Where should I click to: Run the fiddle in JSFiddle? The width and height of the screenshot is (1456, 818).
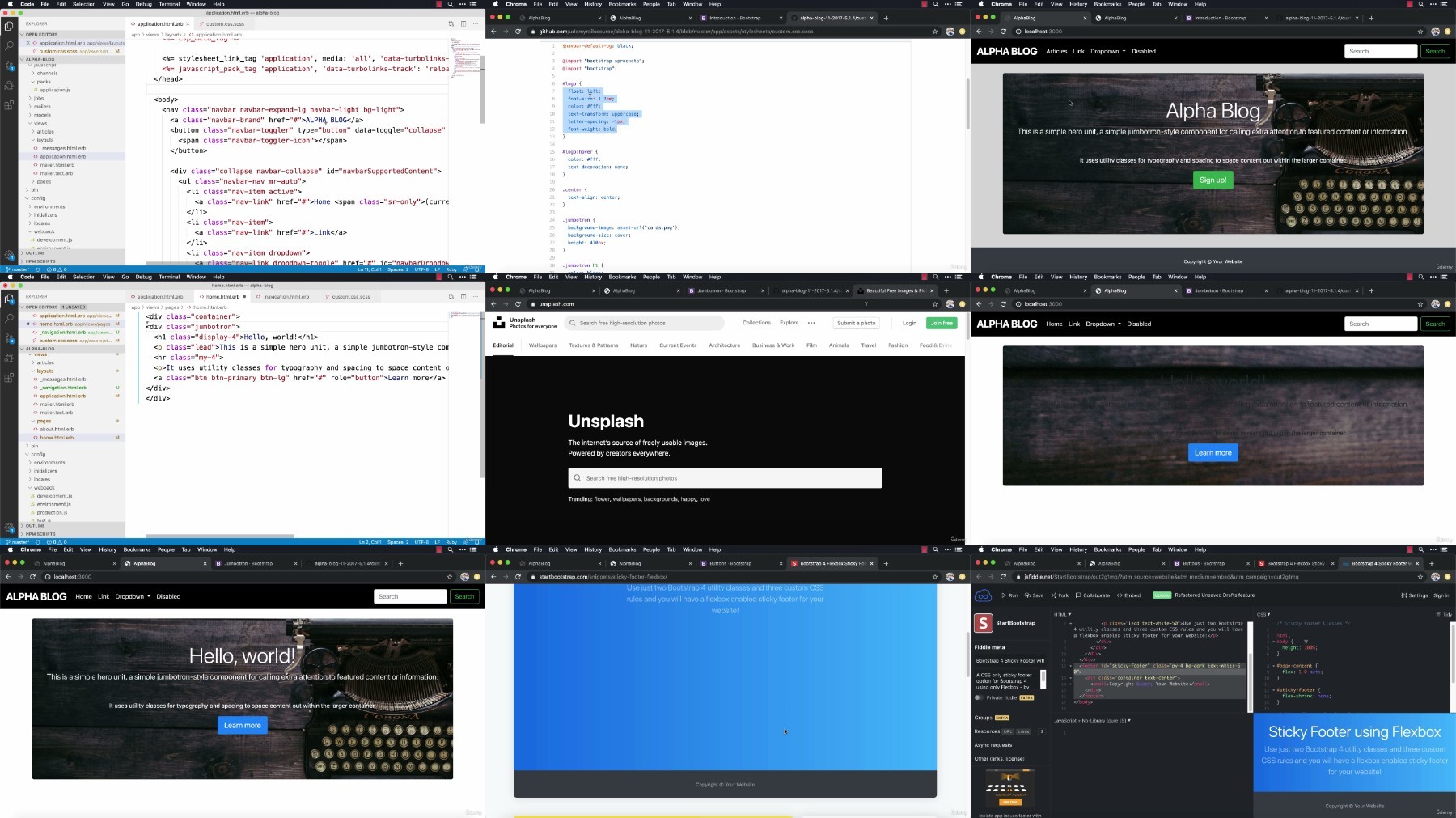pyautogui.click(x=1009, y=595)
